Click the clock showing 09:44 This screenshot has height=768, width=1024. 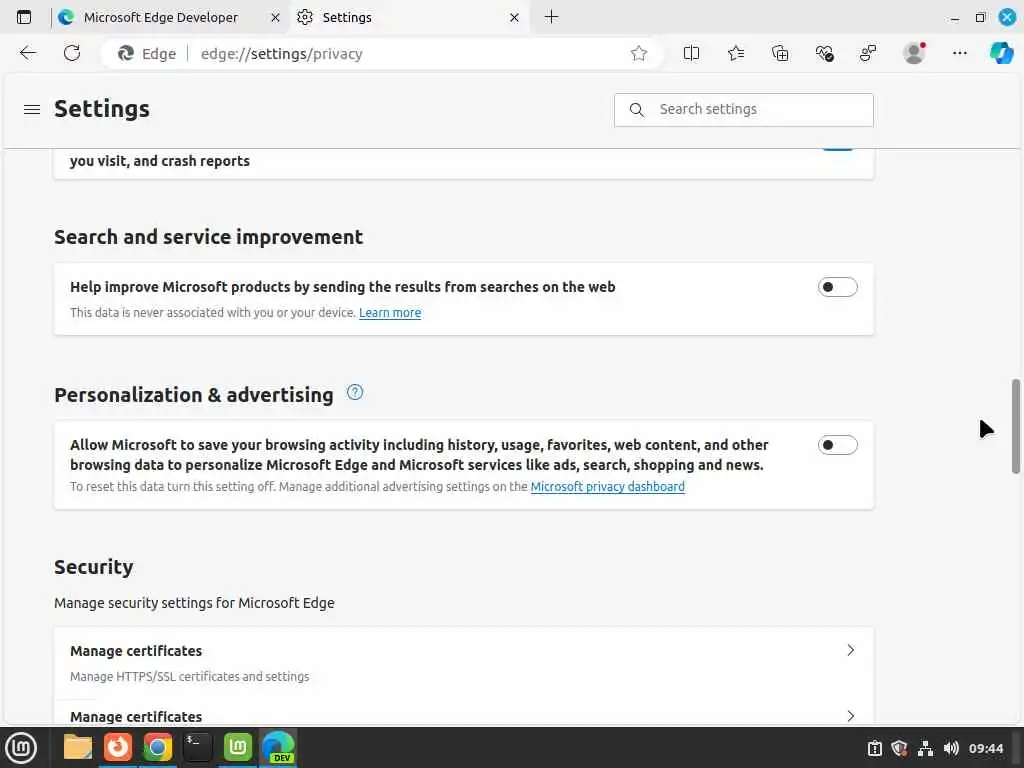(x=985, y=748)
